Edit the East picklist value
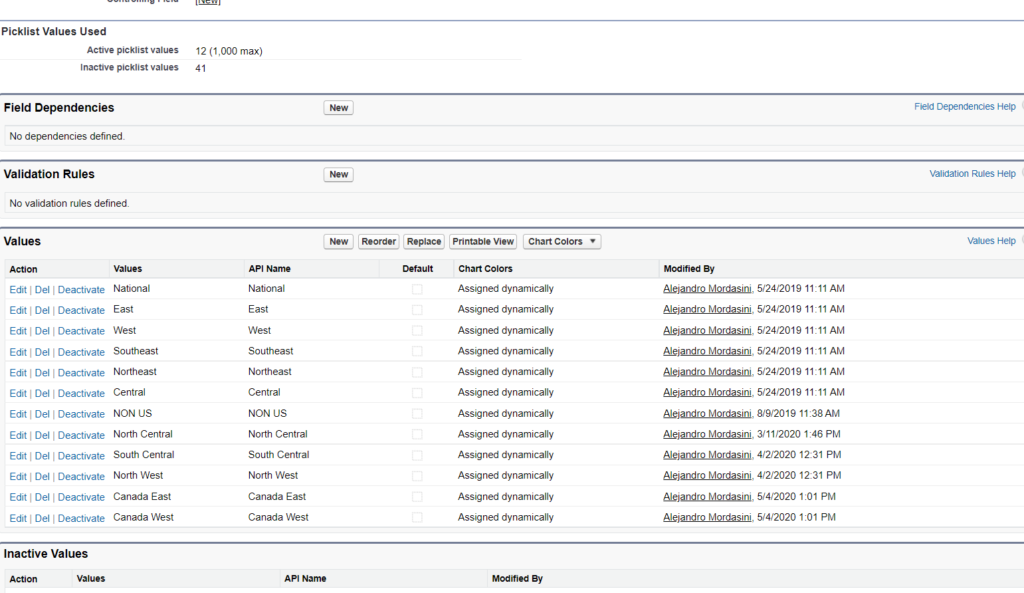 pyautogui.click(x=18, y=310)
